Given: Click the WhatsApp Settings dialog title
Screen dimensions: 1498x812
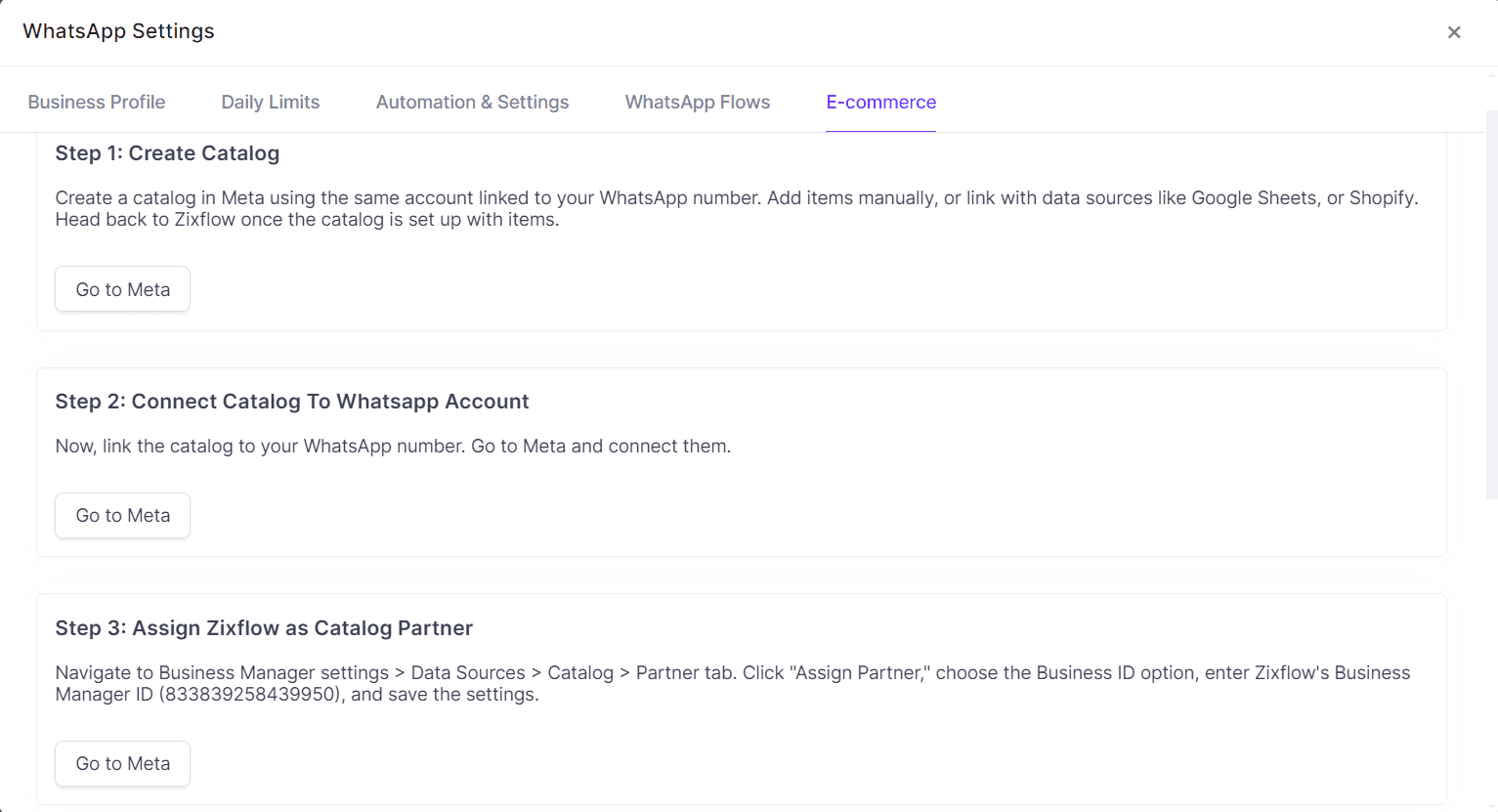Looking at the screenshot, I should click(x=118, y=31).
